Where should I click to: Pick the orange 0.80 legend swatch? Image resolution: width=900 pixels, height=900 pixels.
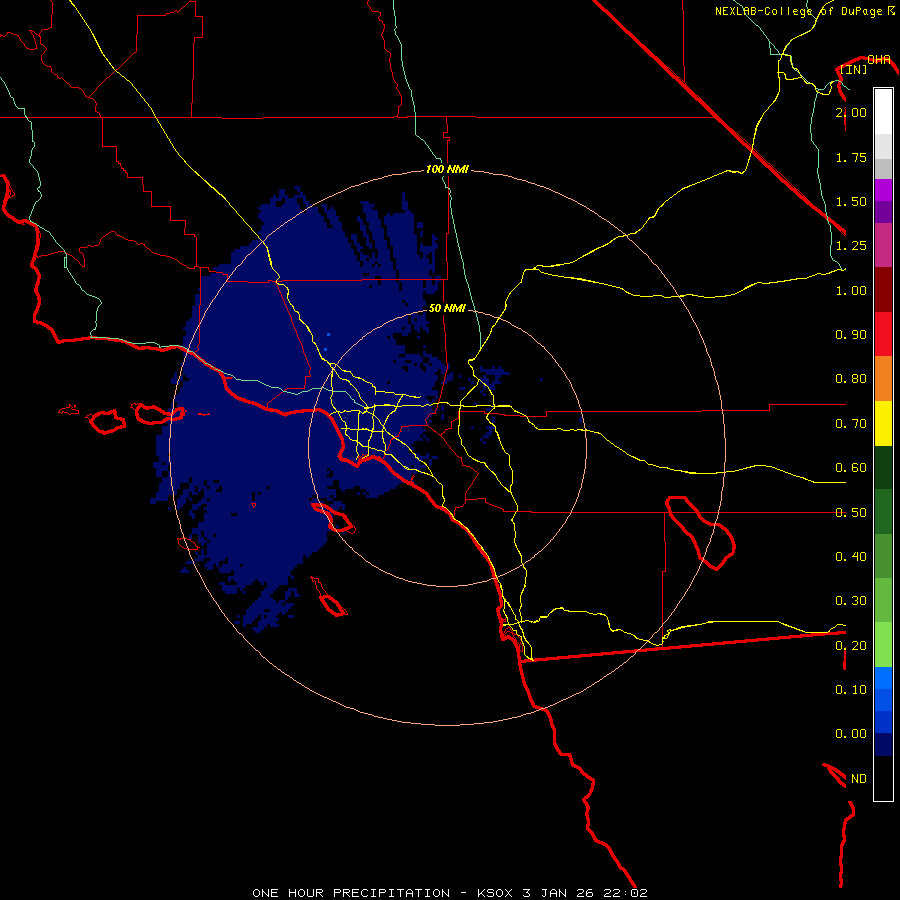click(883, 378)
